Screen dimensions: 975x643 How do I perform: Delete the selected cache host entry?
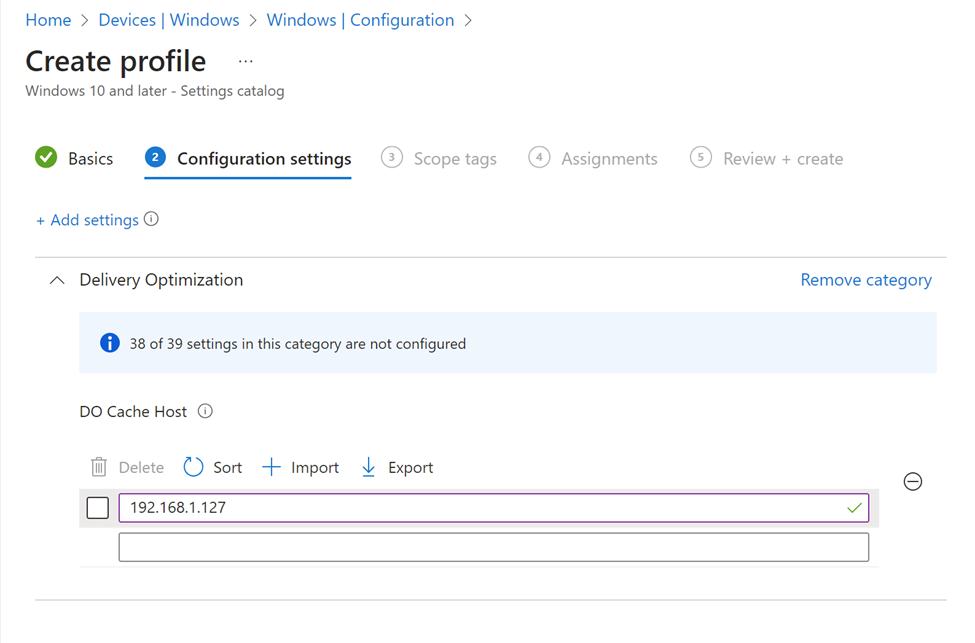click(126, 467)
